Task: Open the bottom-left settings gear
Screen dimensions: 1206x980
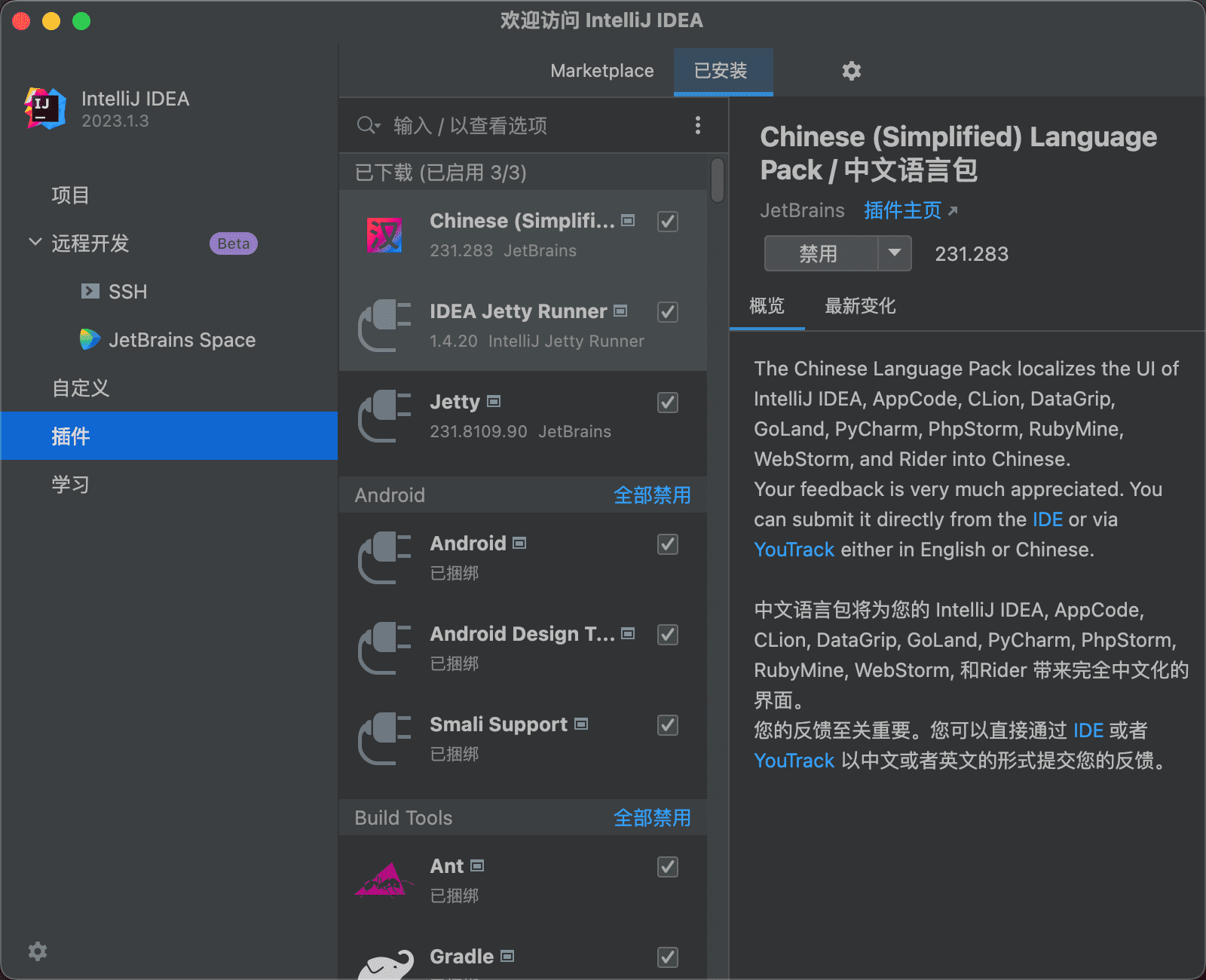Action: click(x=38, y=951)
